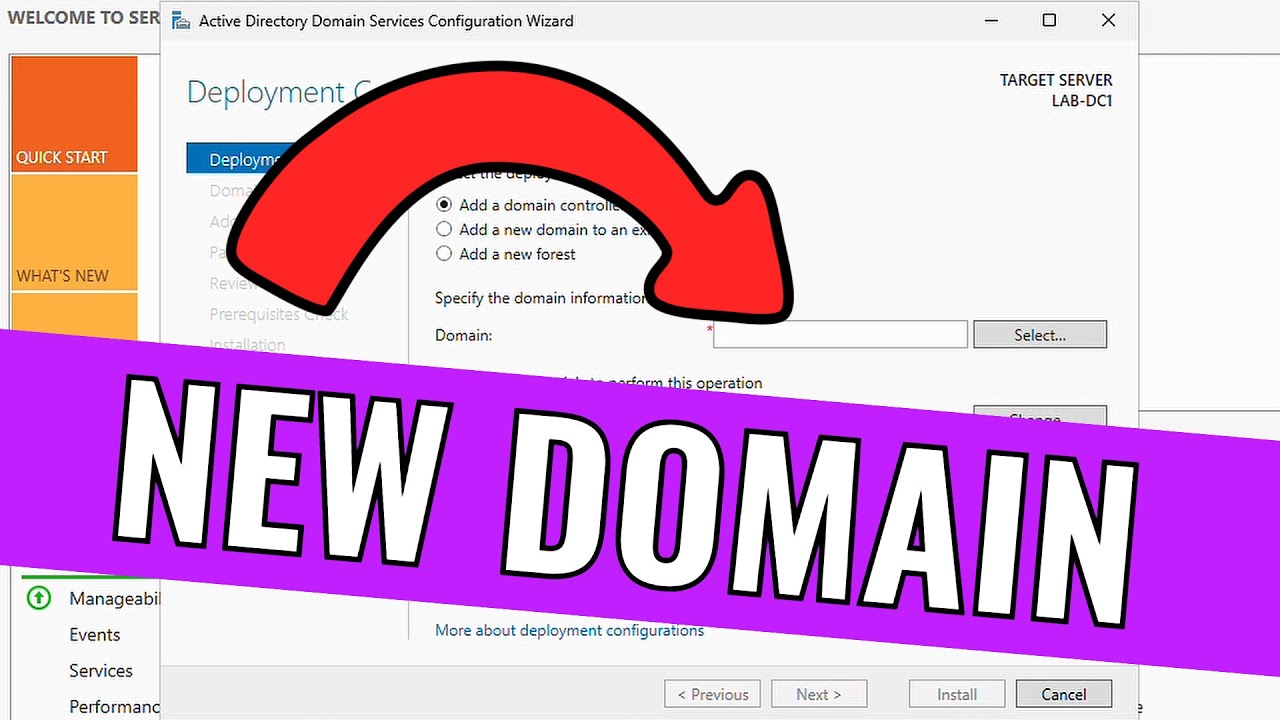Open Events in Server Manager tile
Image resolution: width=1280 pixels, height=720 pixels.
tap(94, 635)
